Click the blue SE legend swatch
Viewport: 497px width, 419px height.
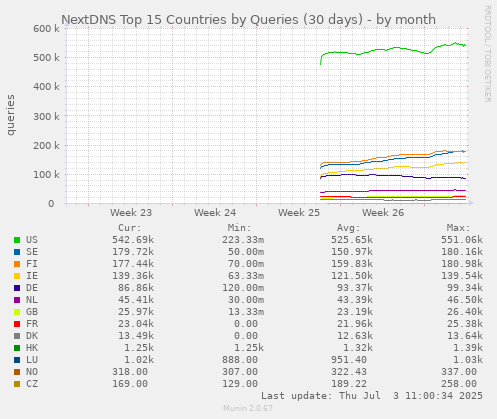click(17, 252)
